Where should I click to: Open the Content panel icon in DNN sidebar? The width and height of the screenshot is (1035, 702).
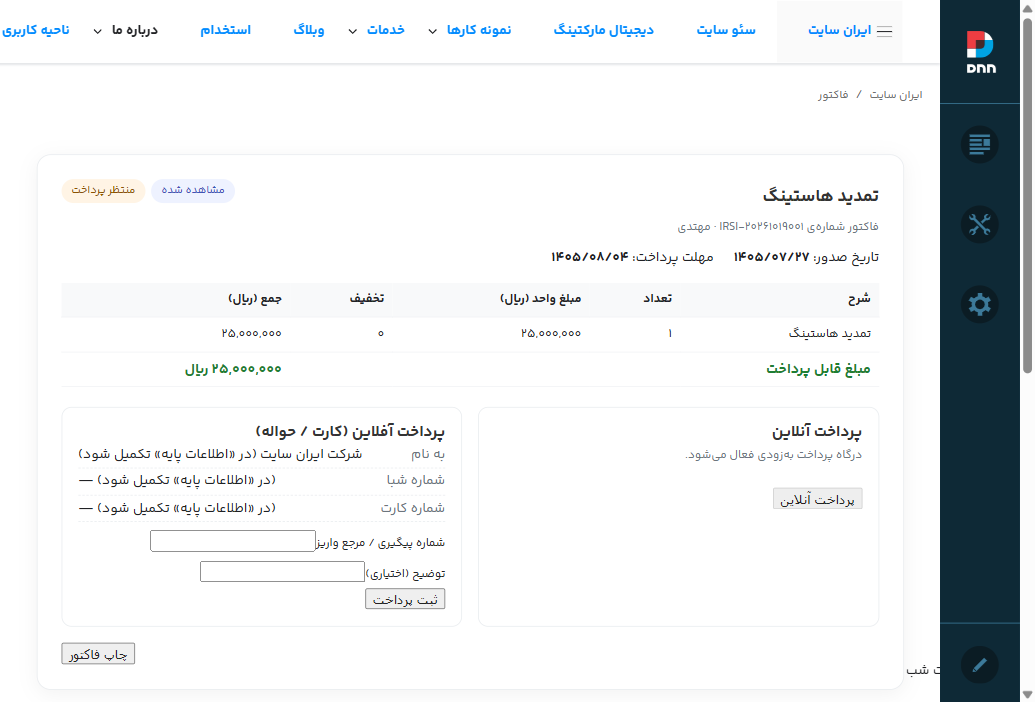click(980, 144)
